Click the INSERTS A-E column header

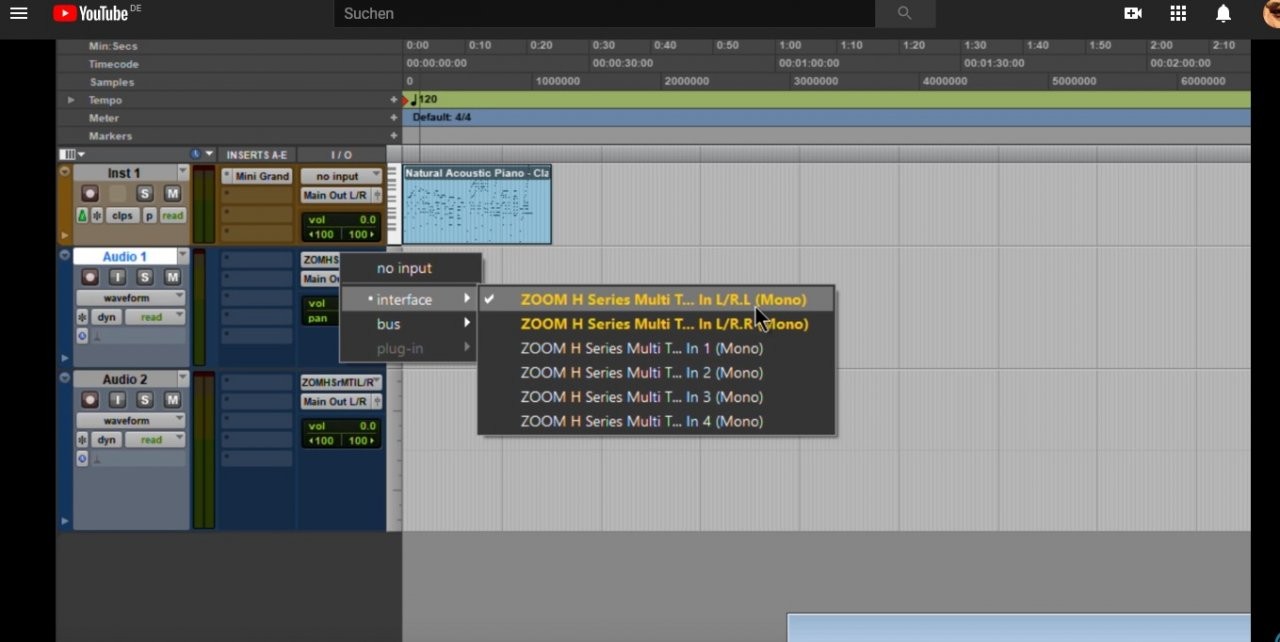tap(257, 155)
